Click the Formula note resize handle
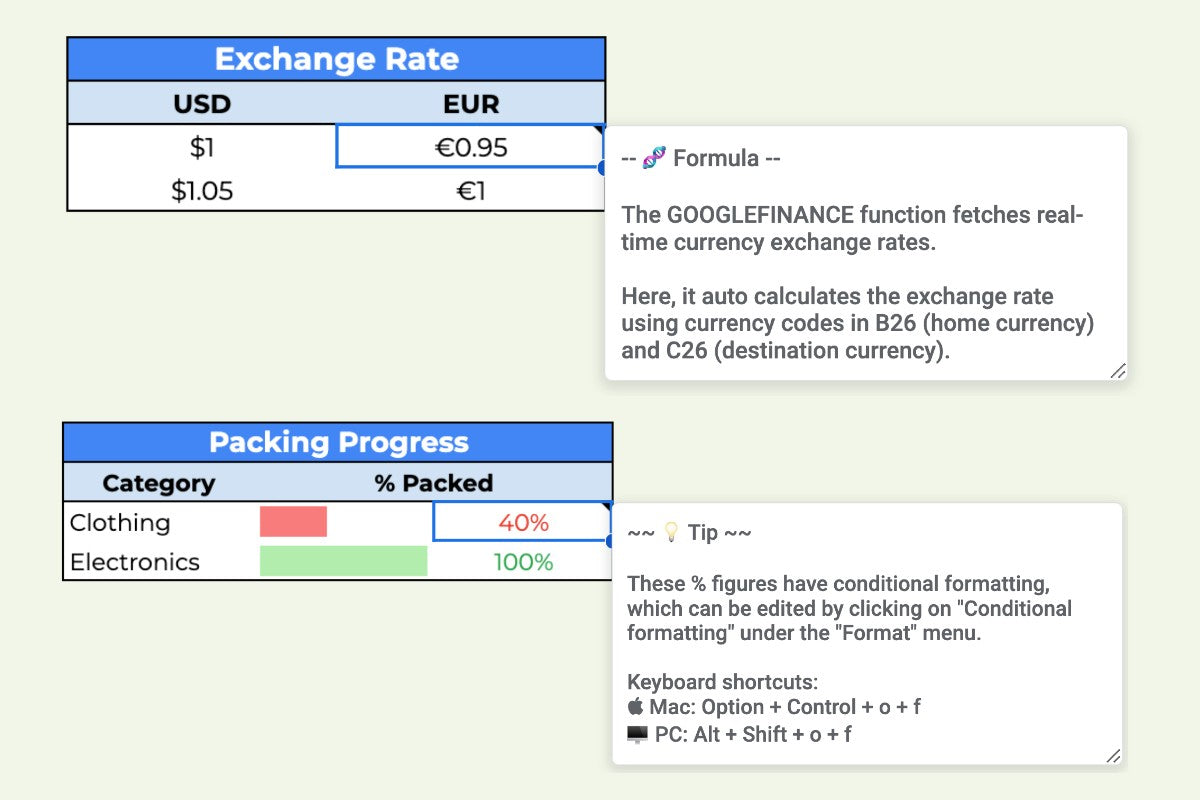This screenshot has height=800, width=1200. (1117, 370)
